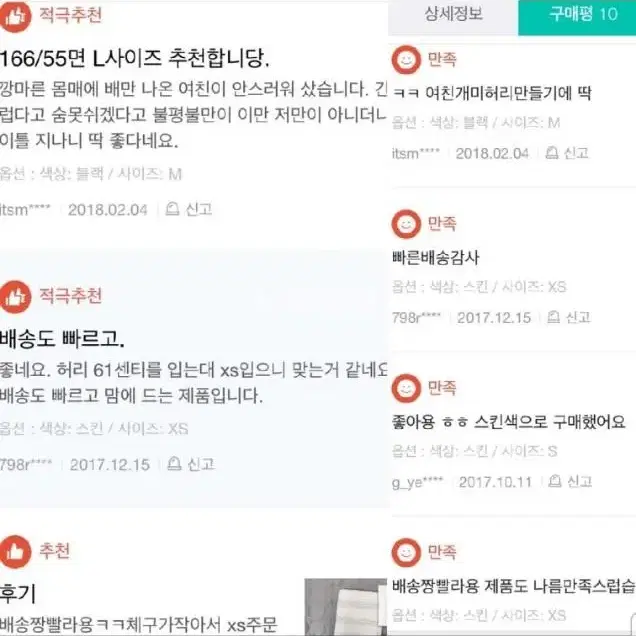Image resolution: width=636 pixels, height=636 pixels.
Task: Click smiley icon above 좋아용 스킨색 review
Action: (x=406, y=388)
